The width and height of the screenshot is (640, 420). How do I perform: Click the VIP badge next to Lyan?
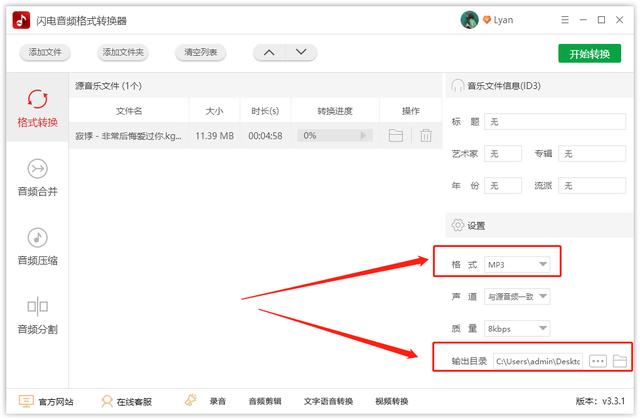[487, 20]
